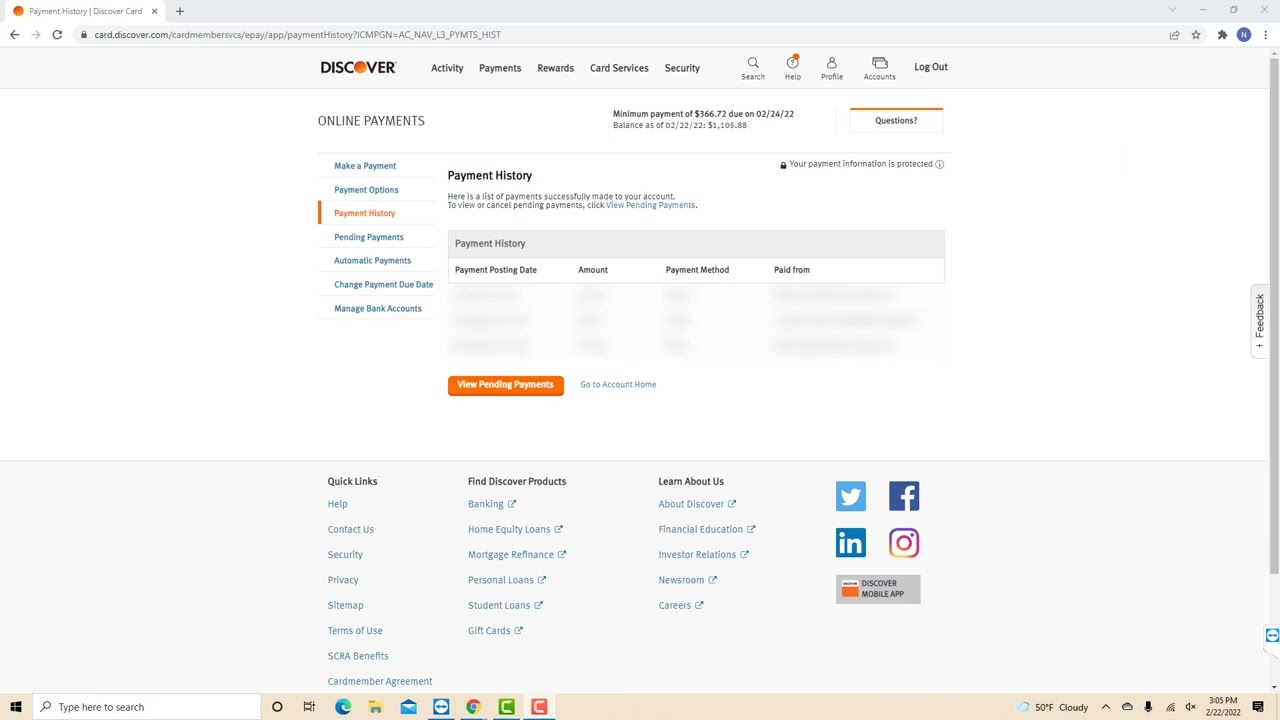This screenshot has height=720, width=1280.
Task: Open the Feedback side tab
Action: tap(1260, 321)
